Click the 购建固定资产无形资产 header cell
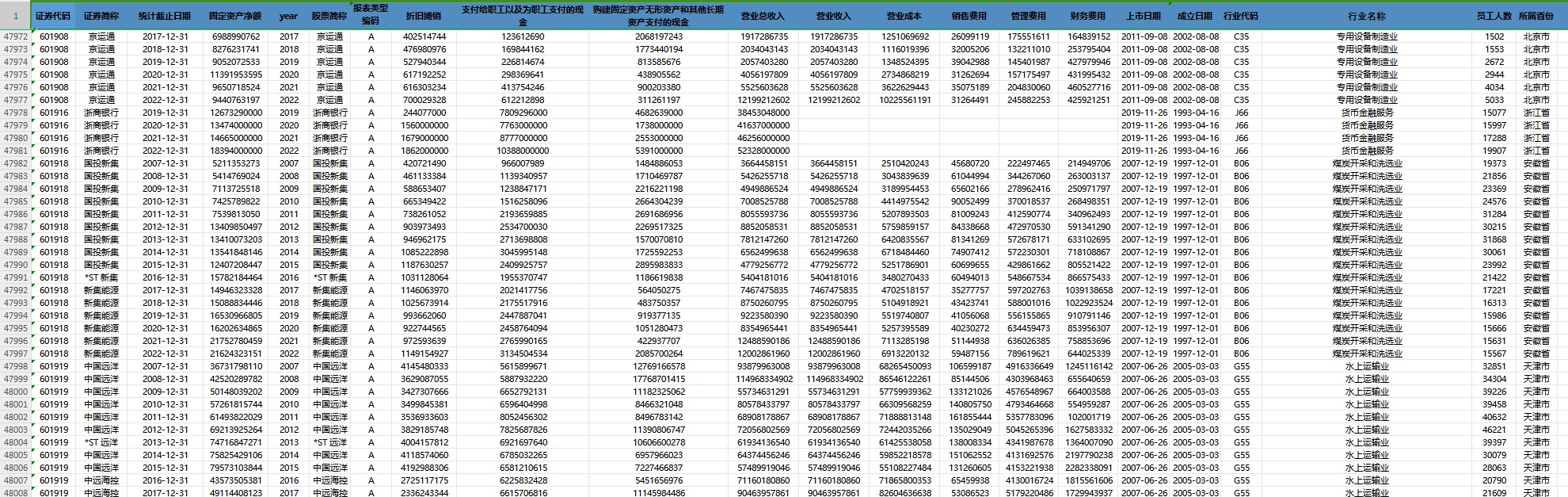 659,16
